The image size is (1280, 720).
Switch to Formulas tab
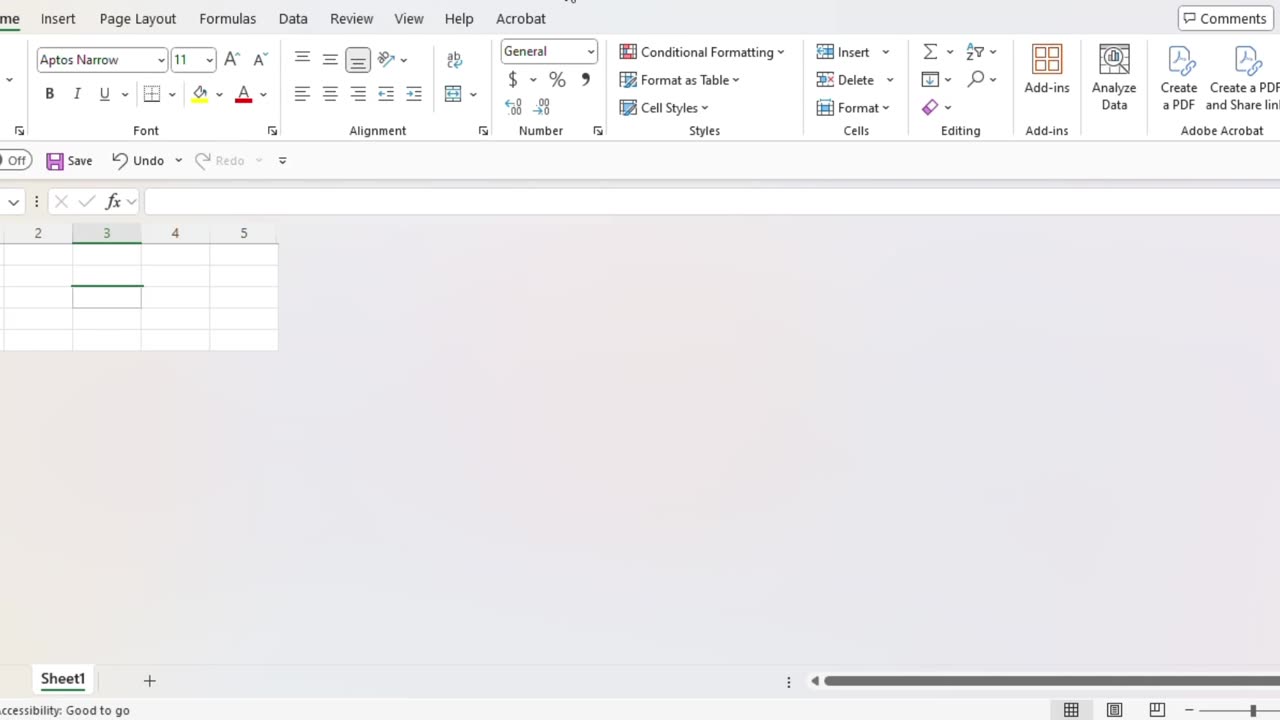pyautogui.click(x=228, y=19)
